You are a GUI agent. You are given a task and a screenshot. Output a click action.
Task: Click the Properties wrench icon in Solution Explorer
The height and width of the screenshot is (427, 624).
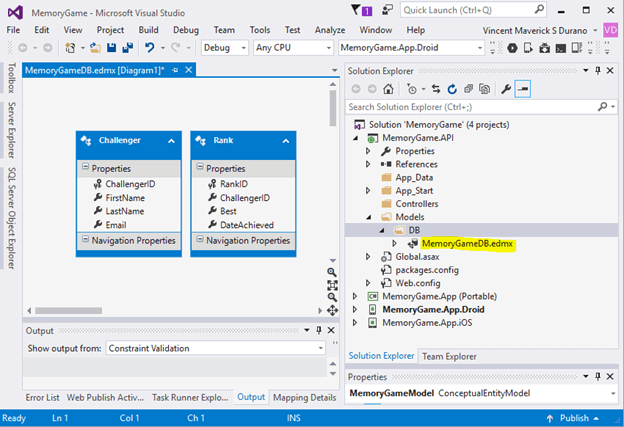(x=506, y=89)
